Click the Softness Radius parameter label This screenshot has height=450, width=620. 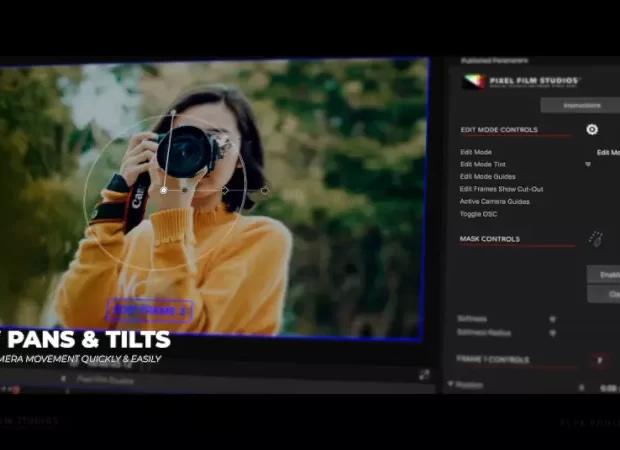point(484,333)
